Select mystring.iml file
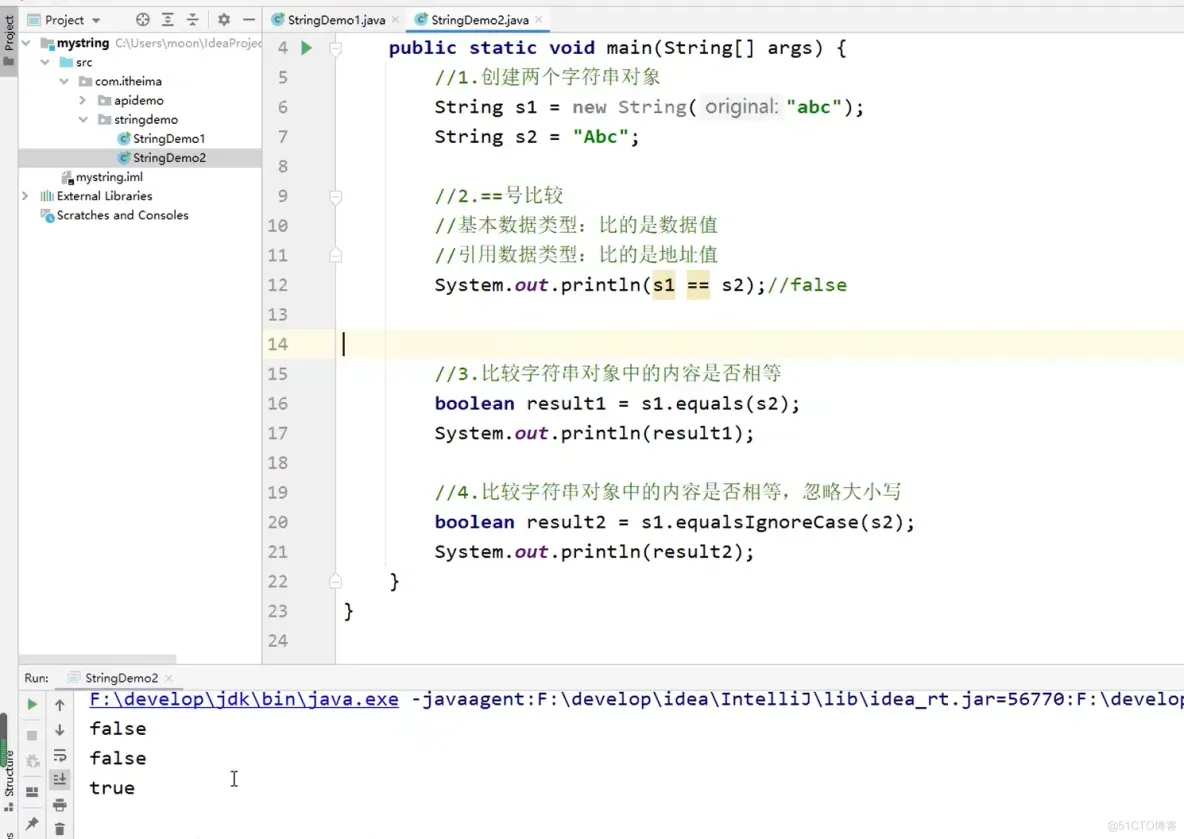 click(109, 177)
